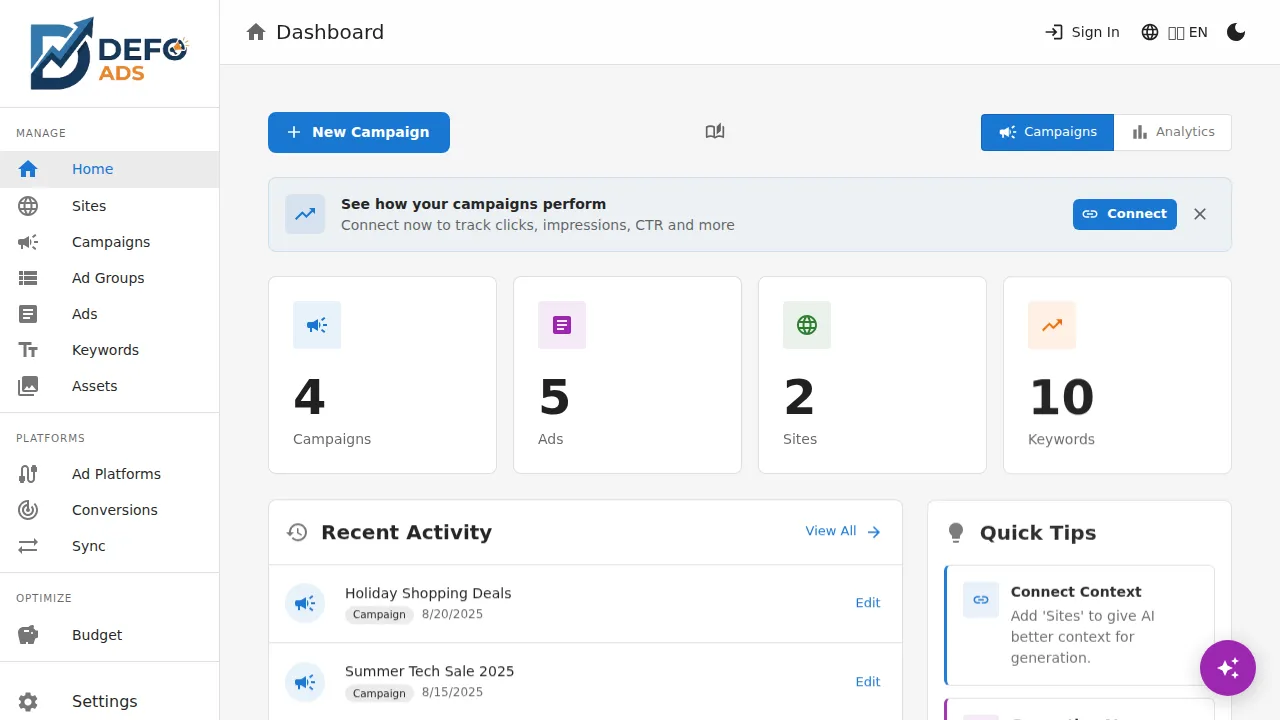Open Home in the sidebar
The width and height of the screenshot is (1280, 720).
tap(109, 169)
